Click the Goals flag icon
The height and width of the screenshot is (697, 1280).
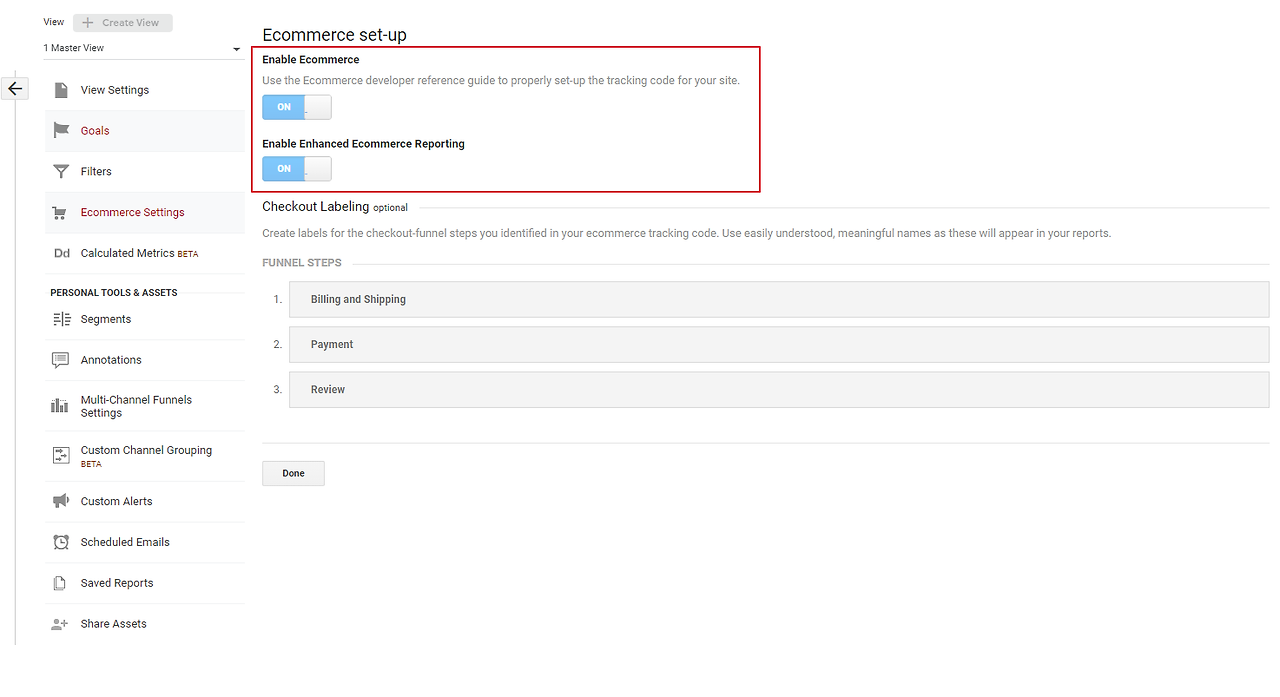pyautogui.click(x=61, y=131)
